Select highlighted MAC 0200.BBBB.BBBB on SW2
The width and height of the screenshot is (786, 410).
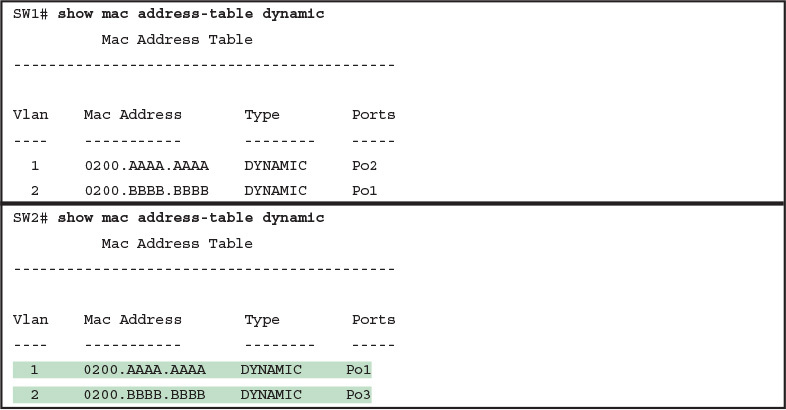(x=133, y=395)
